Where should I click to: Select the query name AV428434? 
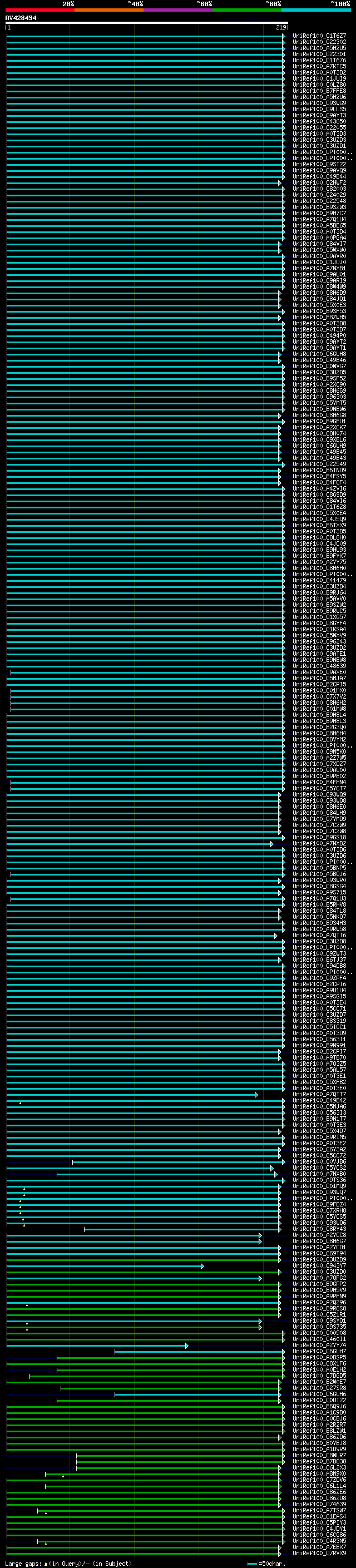click(21, 18)
